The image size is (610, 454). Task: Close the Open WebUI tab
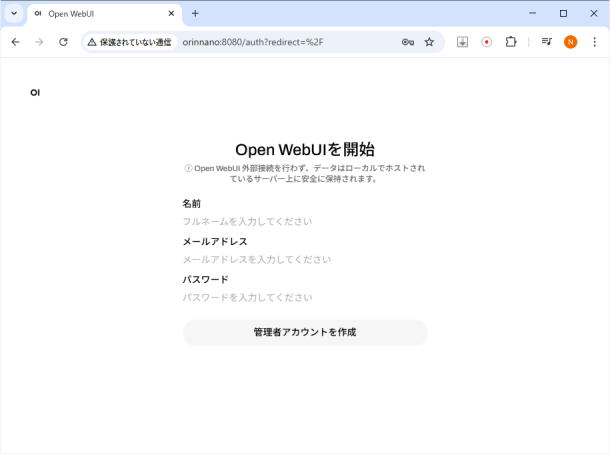[171, 14]
